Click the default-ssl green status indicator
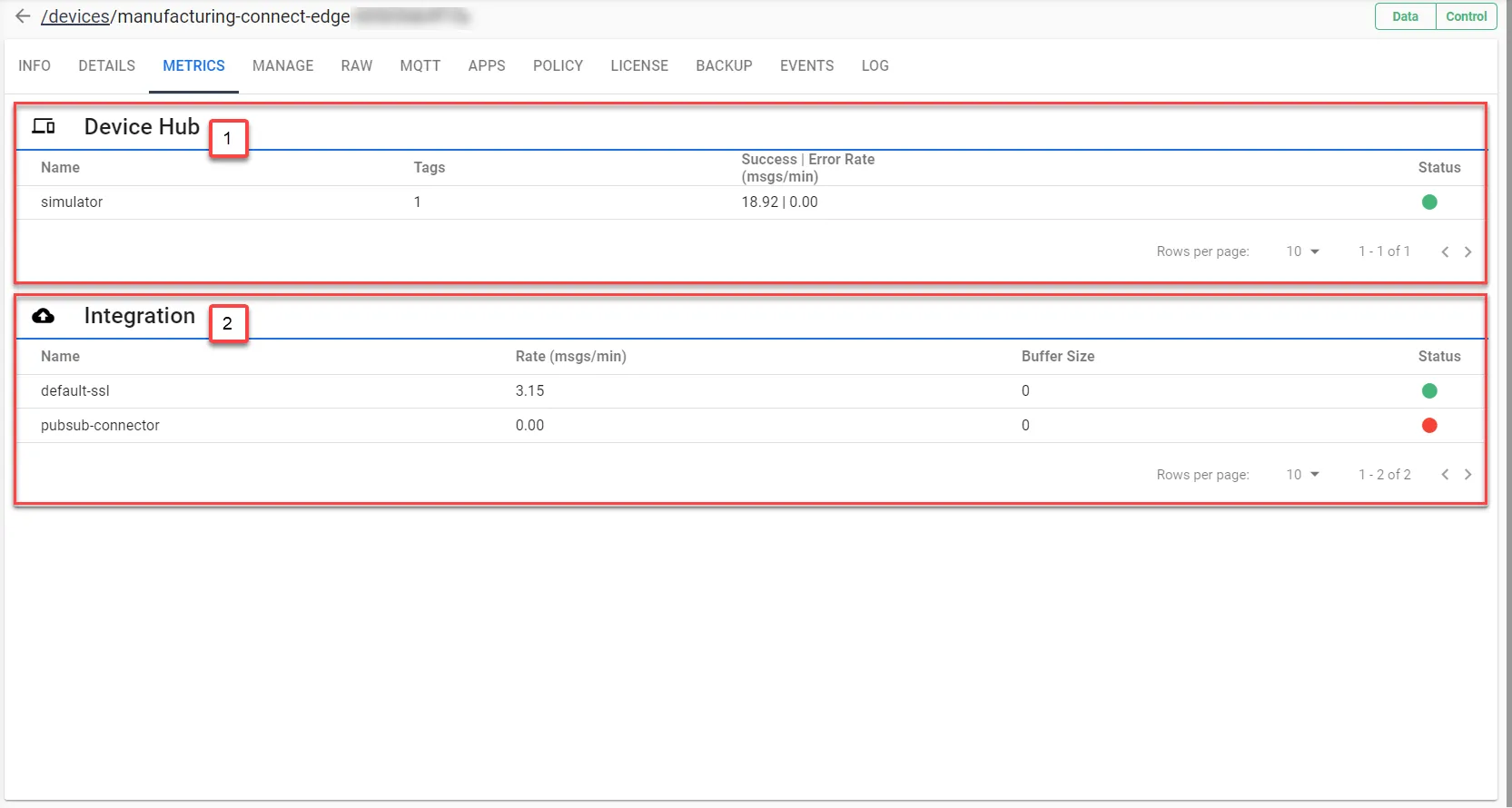Viewport: 1512px width, 808px height. (1429, 390)
